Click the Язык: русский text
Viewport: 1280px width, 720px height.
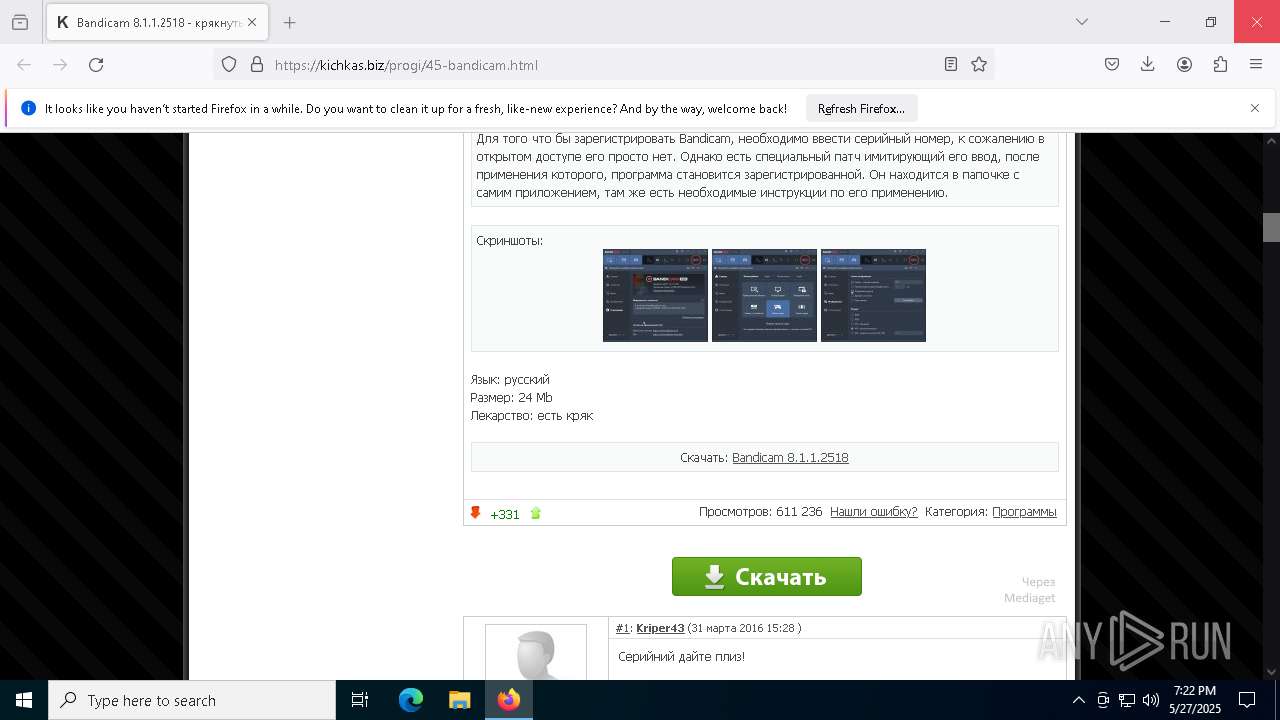(x=510, y=379)
